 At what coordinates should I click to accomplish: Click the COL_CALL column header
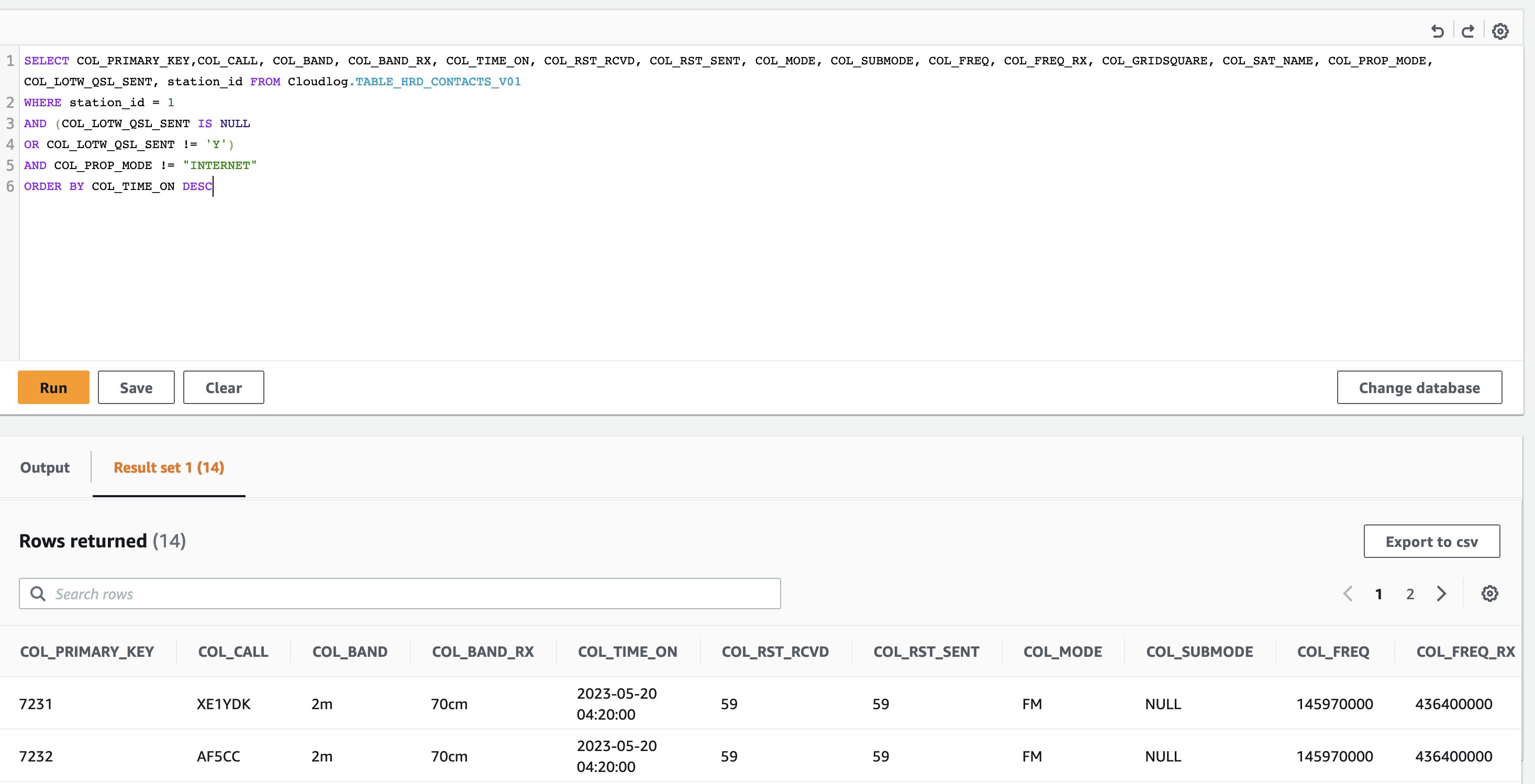pyautogui.click(x=232, y=651)
